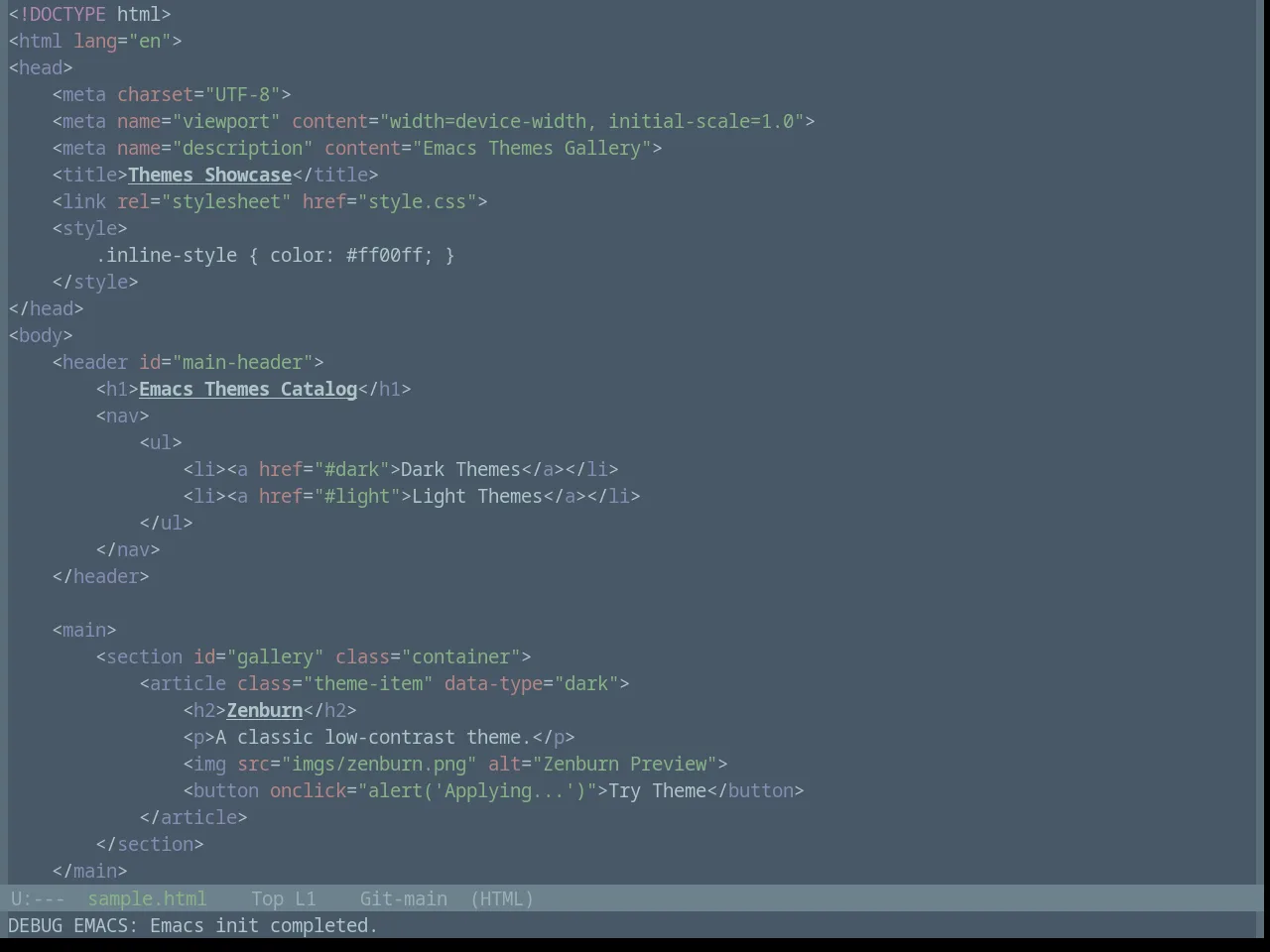
Task: Place cursor on '<!DOCTYPE html>' line
Action: pos(89,14)
